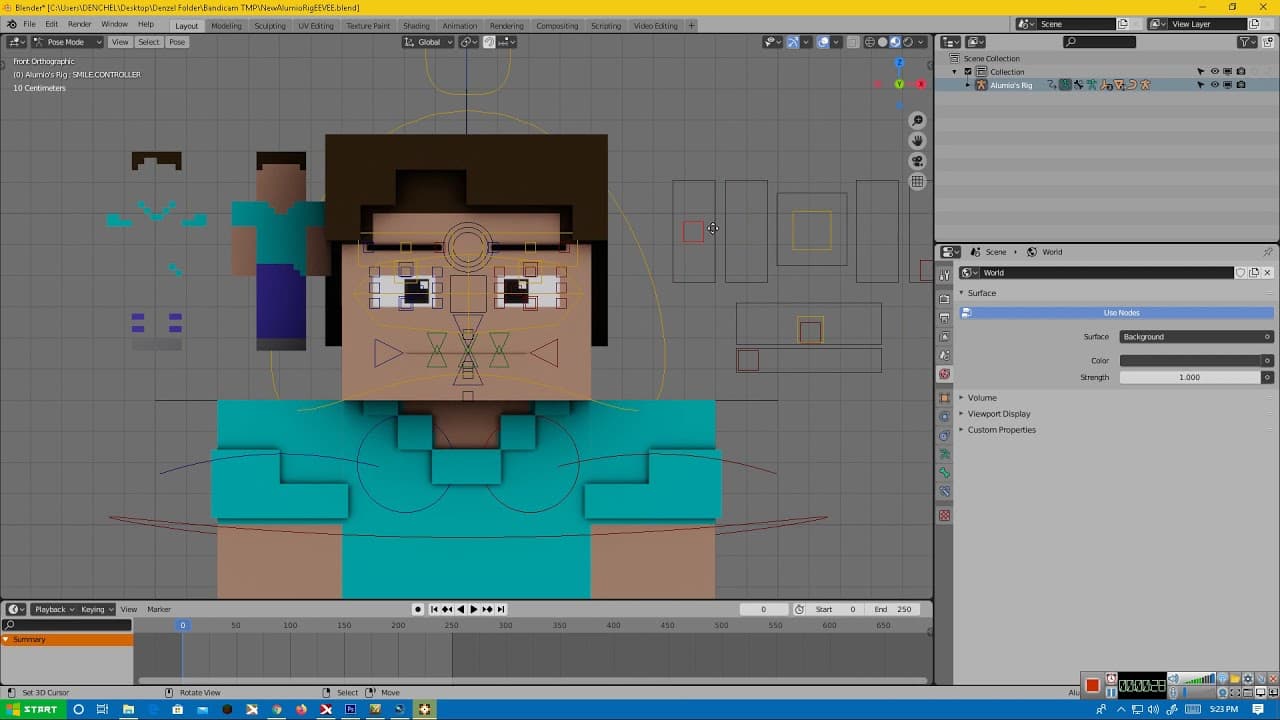
Task: Open the Output properties tab
Action: (x=945, y=318)
